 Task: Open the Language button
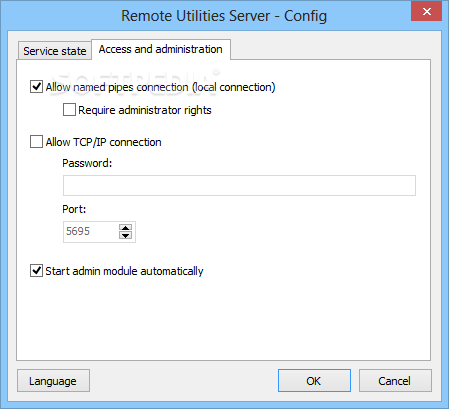point(53,381)
